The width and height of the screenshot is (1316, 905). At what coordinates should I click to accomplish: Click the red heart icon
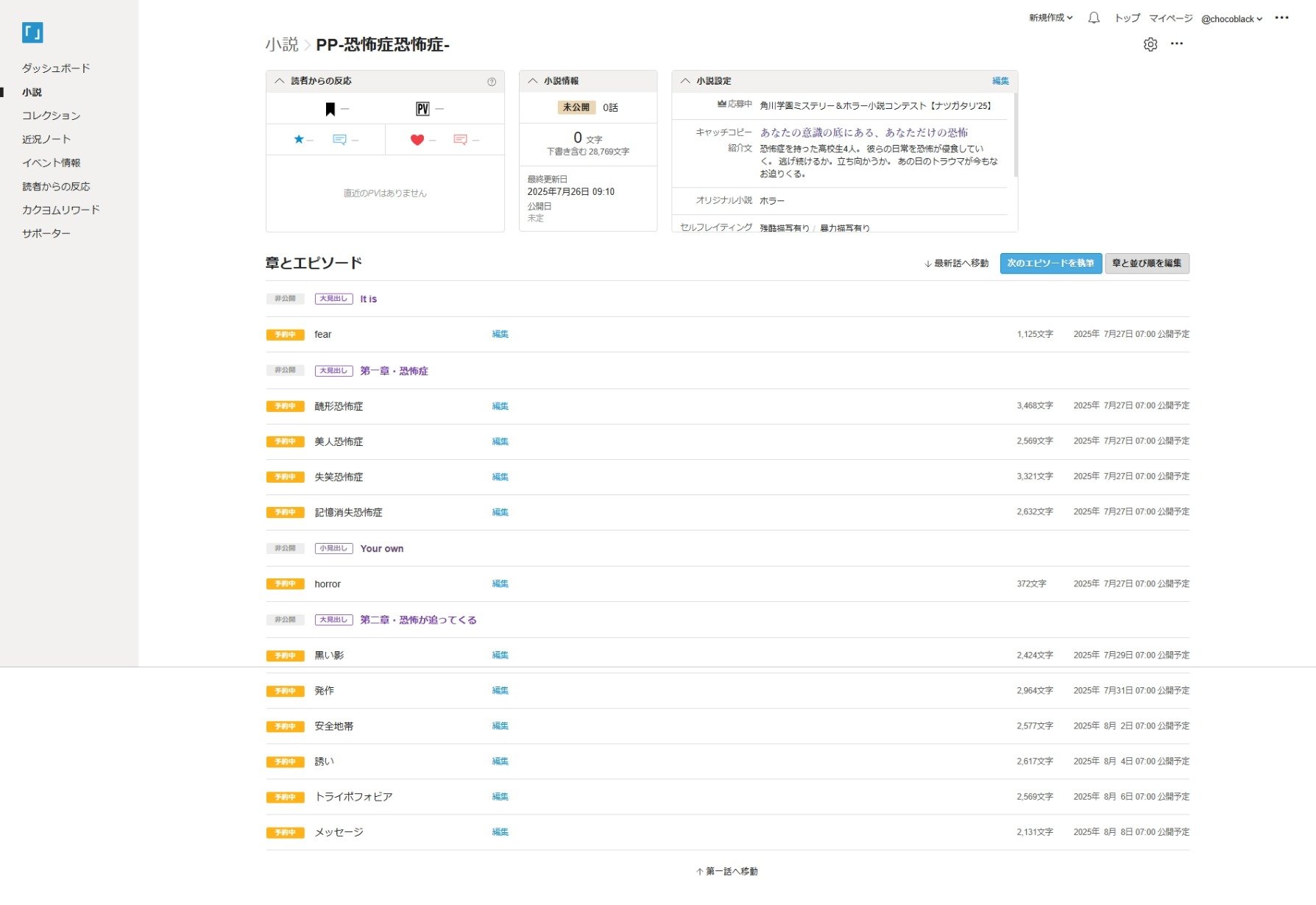[x=417, y=140]
